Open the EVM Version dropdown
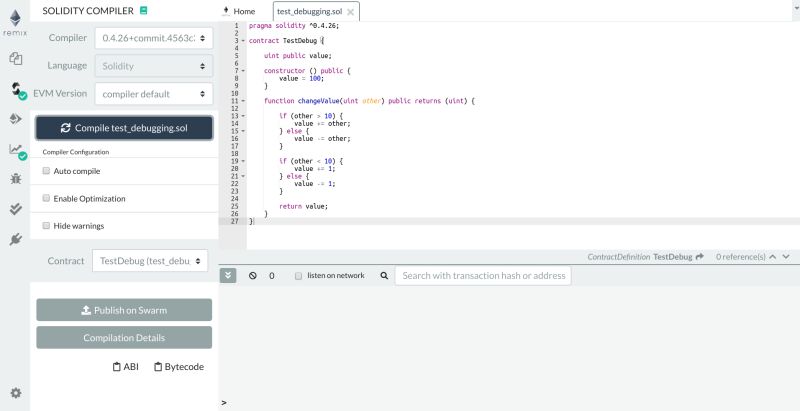The width and height of the screenshot is (800, 411). click(x=154, y=94)
